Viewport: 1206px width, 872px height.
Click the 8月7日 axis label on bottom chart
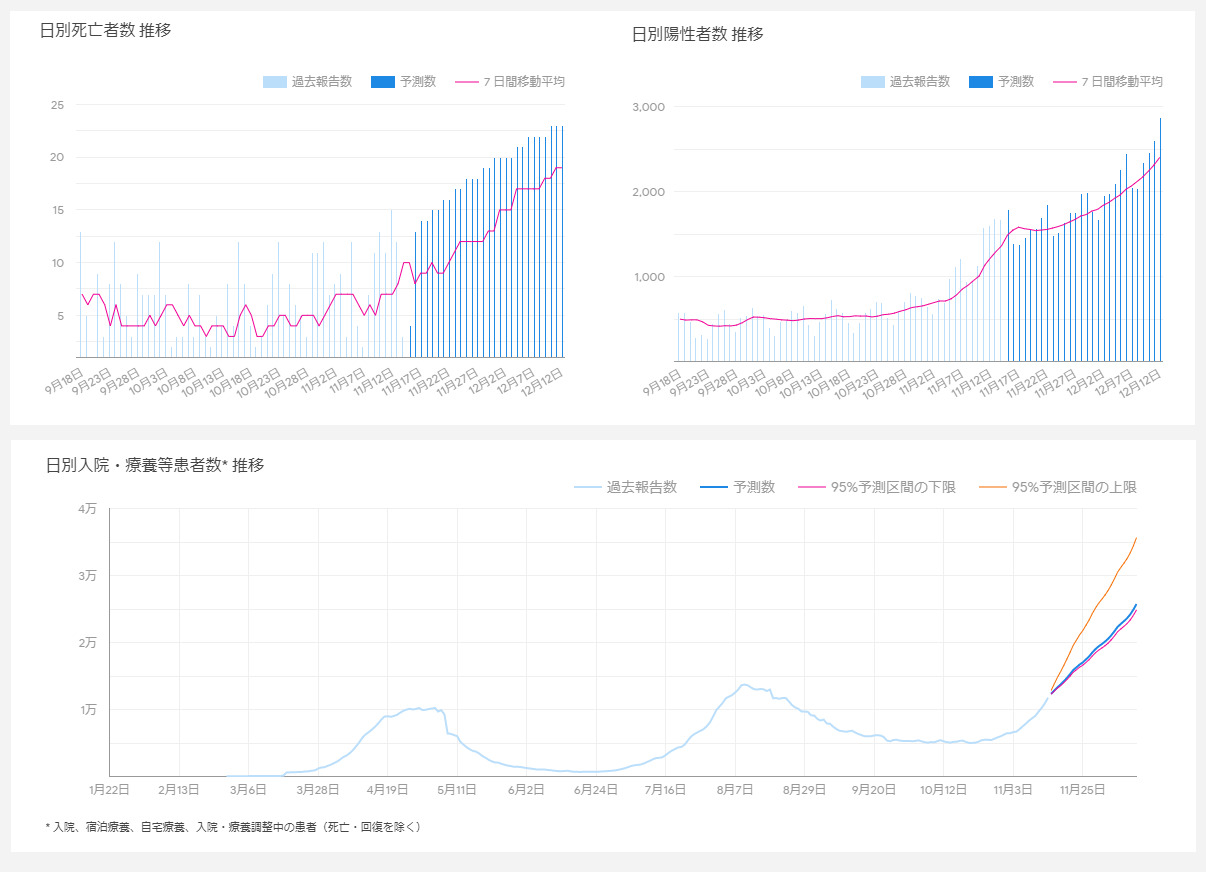point(735,790)
